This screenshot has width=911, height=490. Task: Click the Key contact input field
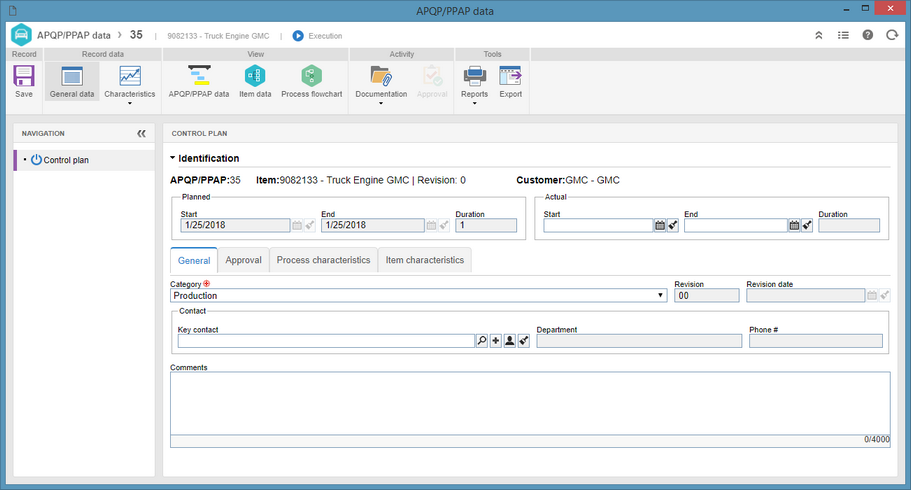(x=326, y=341)
